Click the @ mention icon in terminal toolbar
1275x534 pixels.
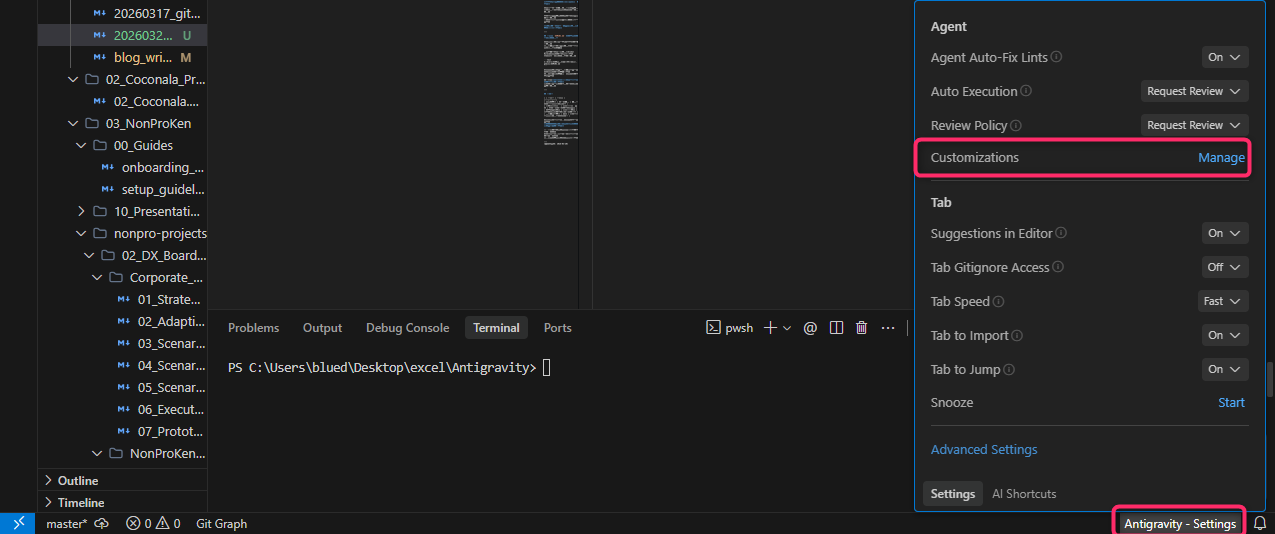(x=811, y=327)
